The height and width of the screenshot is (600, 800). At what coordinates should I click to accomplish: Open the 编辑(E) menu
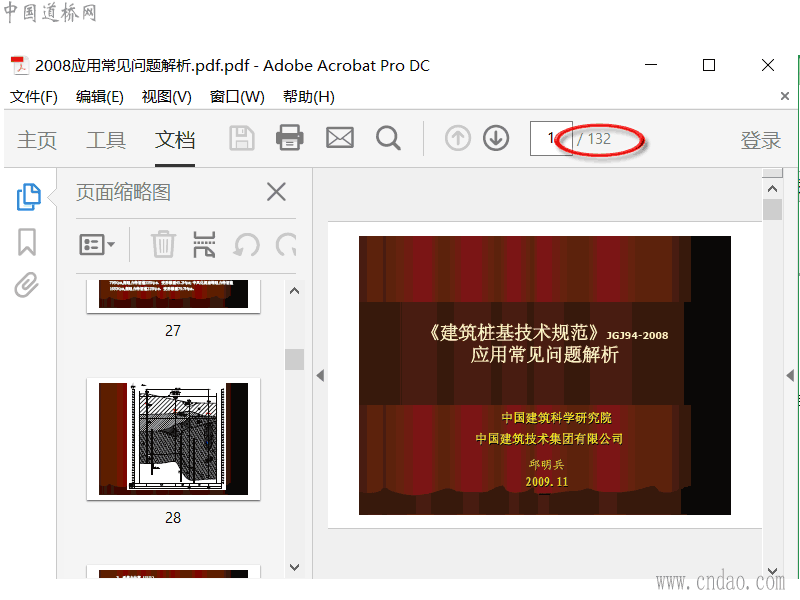pos(99,96)
